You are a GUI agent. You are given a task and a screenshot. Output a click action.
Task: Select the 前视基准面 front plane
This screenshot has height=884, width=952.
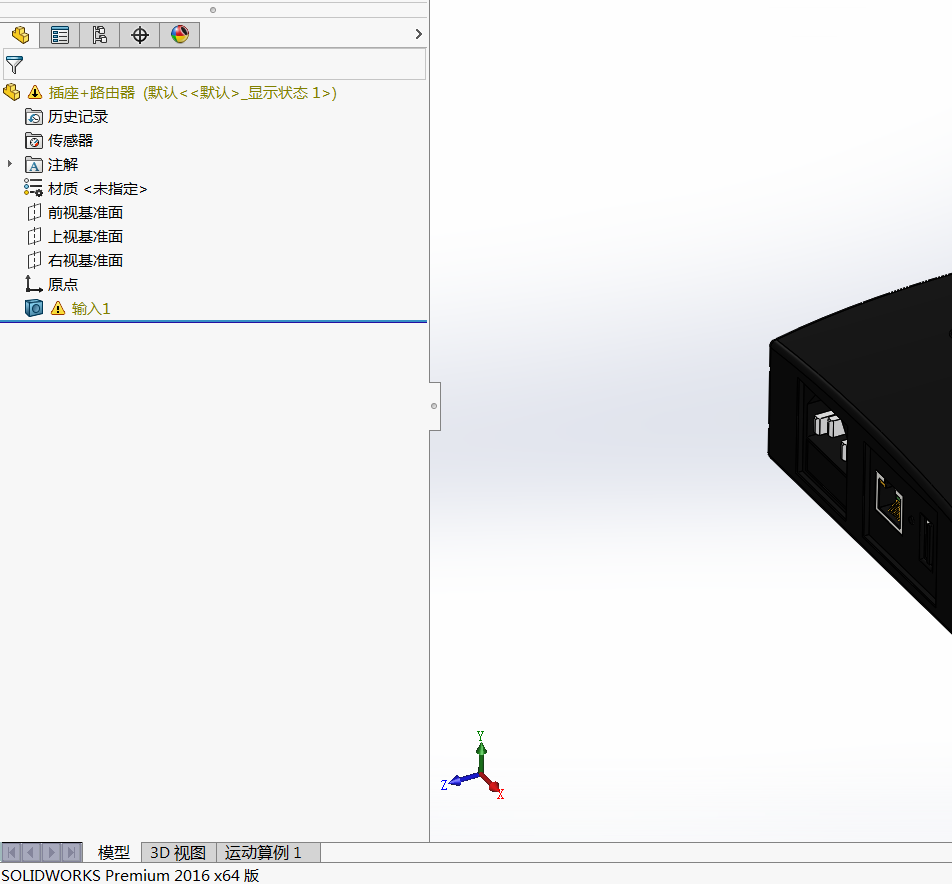(85, 213)
